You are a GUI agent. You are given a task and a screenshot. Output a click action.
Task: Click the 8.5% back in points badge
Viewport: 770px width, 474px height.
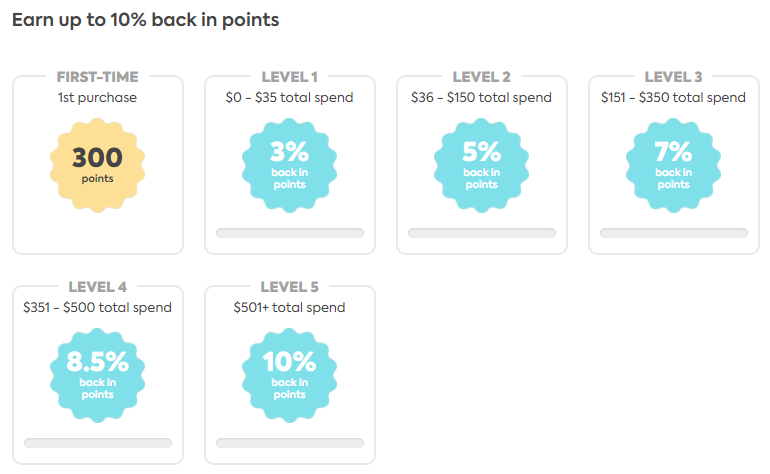click(x=97, y=373)
